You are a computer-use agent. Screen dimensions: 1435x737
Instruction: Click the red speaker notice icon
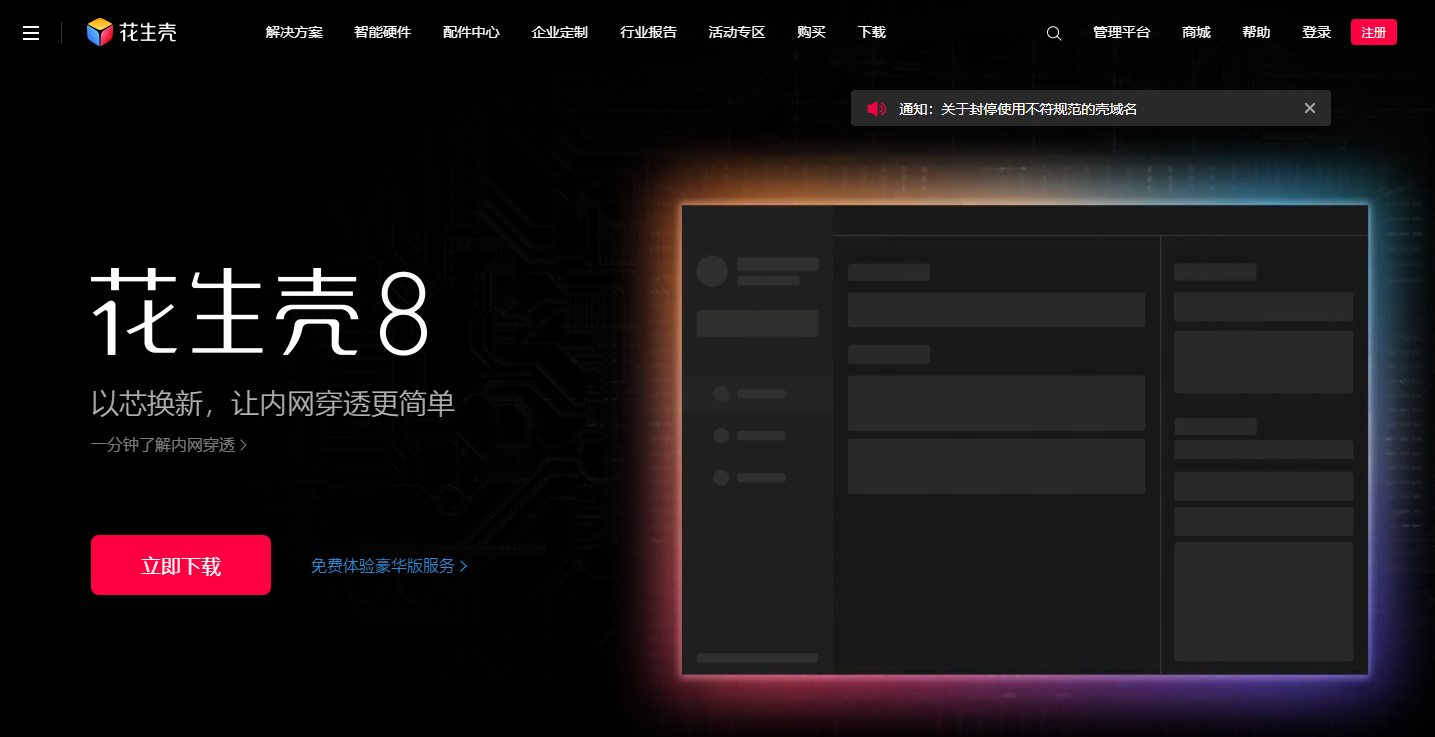[876, 109]
